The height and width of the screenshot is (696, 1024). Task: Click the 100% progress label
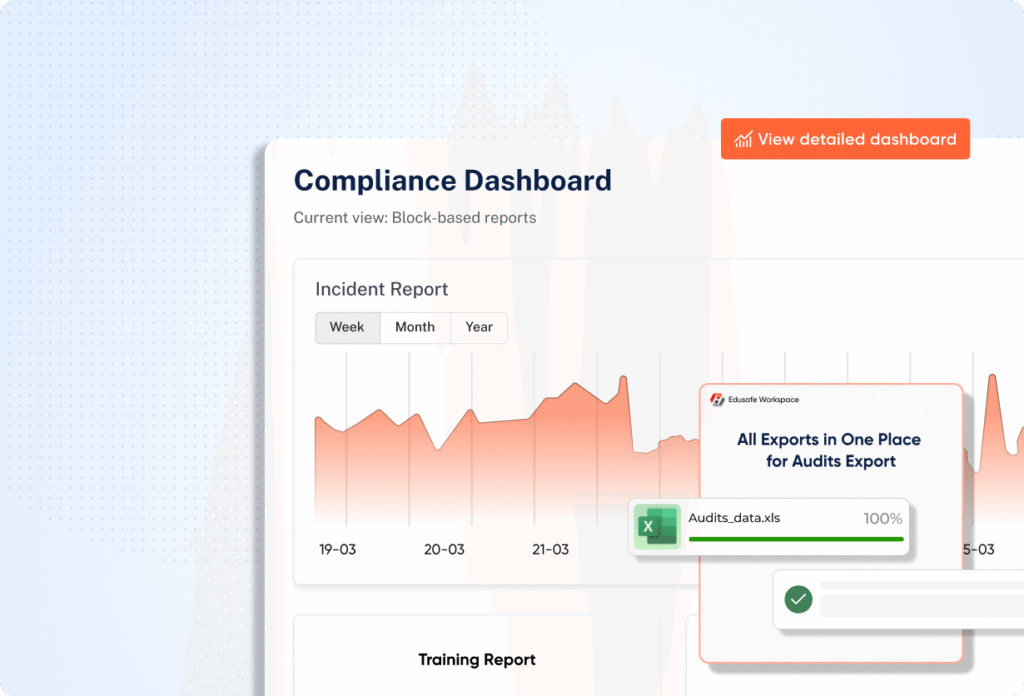[x=882, y=519]
